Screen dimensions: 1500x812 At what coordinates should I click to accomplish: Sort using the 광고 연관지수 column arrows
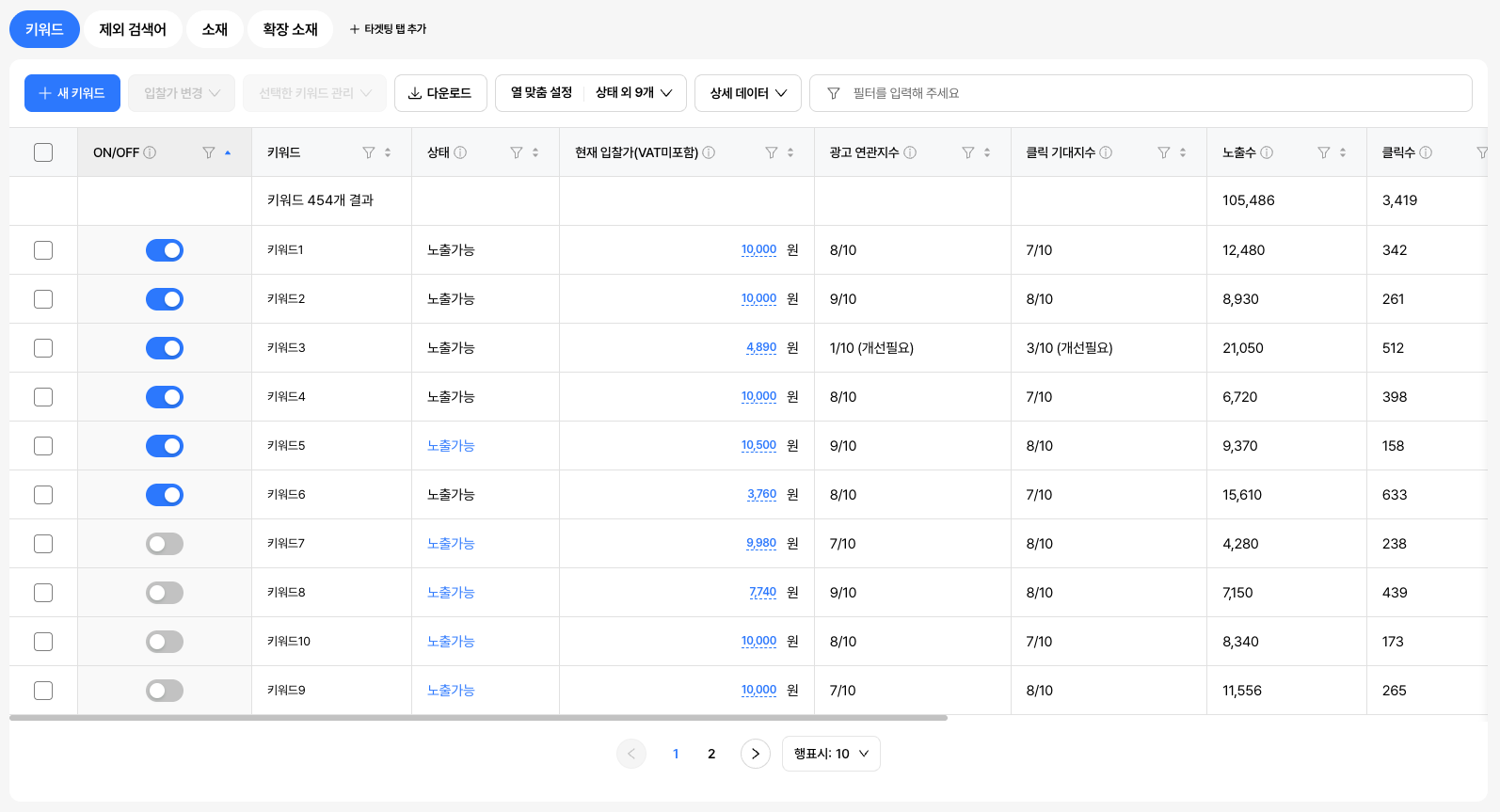point(987,152)
